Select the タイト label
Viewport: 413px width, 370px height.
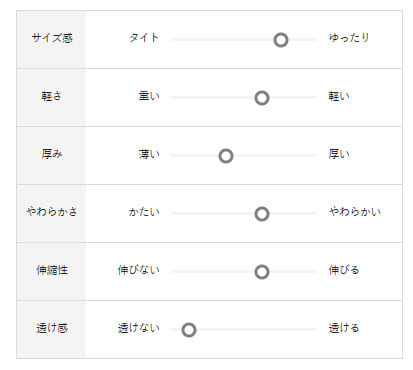pyautogui.click(x=144, y=38)
